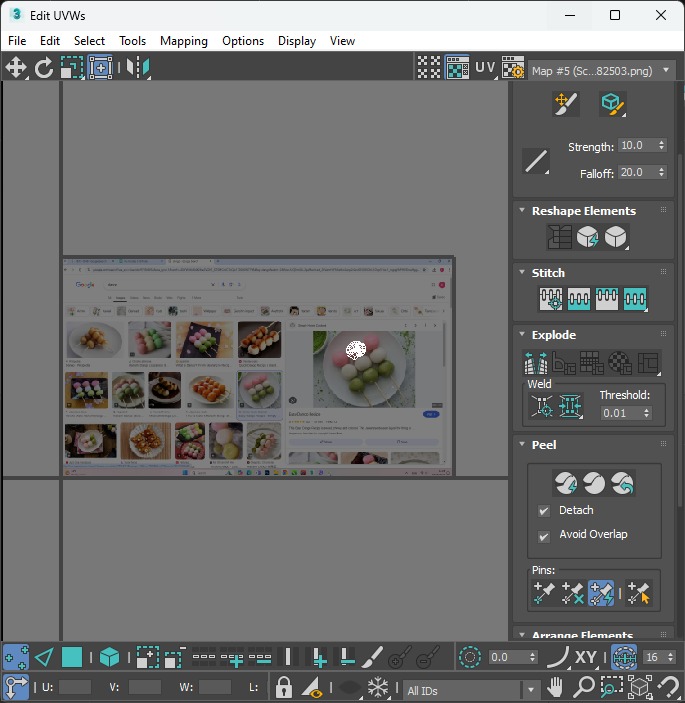Viewport: 685px width, 703px height.
Task: Edit the weld Threshold value
Action: pyautogui.click(x=621, y=413)
